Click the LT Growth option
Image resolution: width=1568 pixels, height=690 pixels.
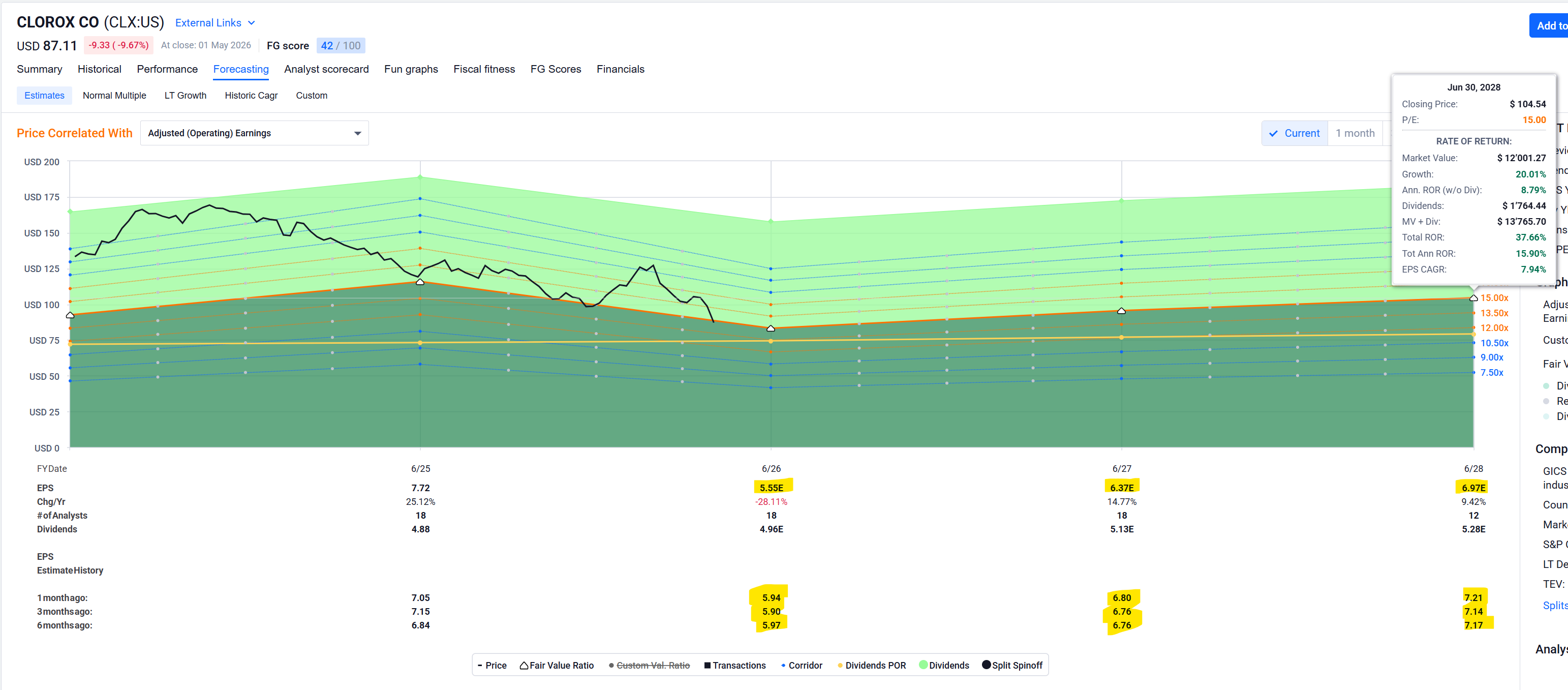[x=185, y=95]
